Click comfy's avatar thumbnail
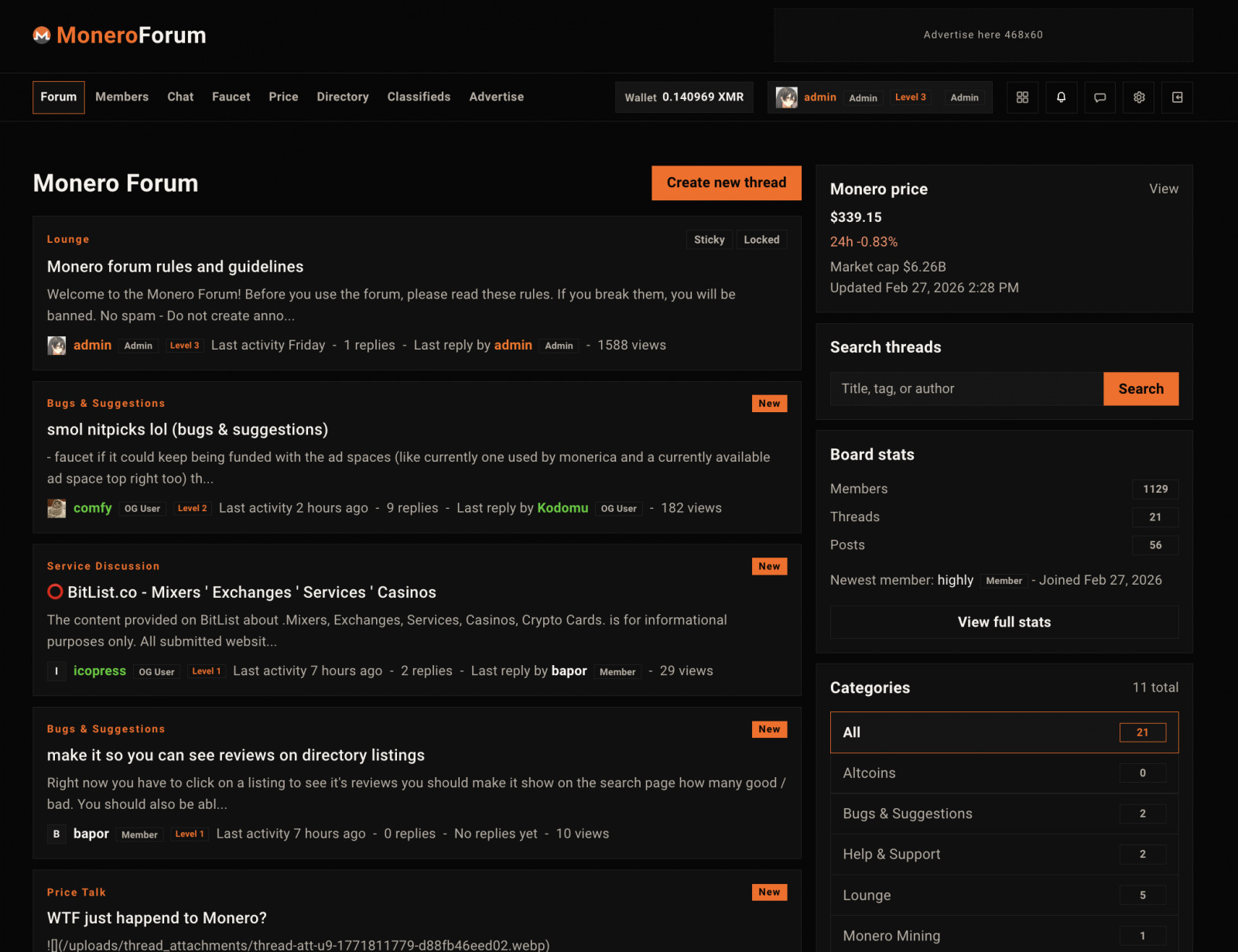The width and height of the screenshot is (1238, 952). 56,508
